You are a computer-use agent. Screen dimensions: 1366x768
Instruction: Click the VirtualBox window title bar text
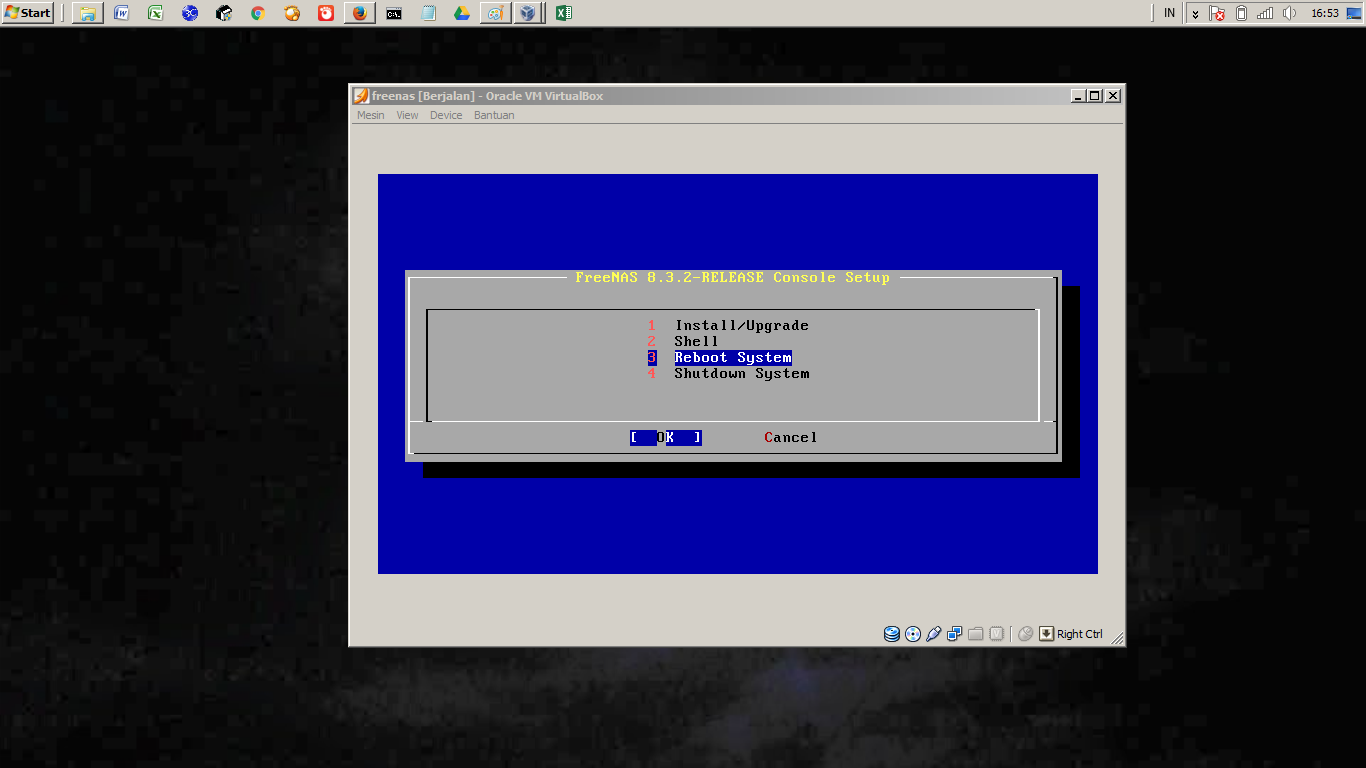pyautogui.click(x=488, y=96)
